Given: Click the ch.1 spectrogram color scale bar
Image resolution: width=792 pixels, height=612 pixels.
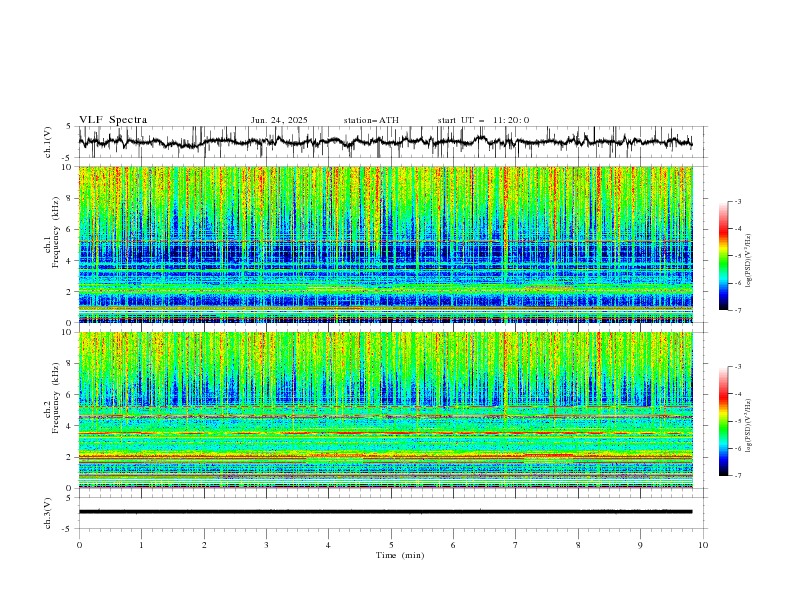Looking at the screenshot, I should 723,256.
